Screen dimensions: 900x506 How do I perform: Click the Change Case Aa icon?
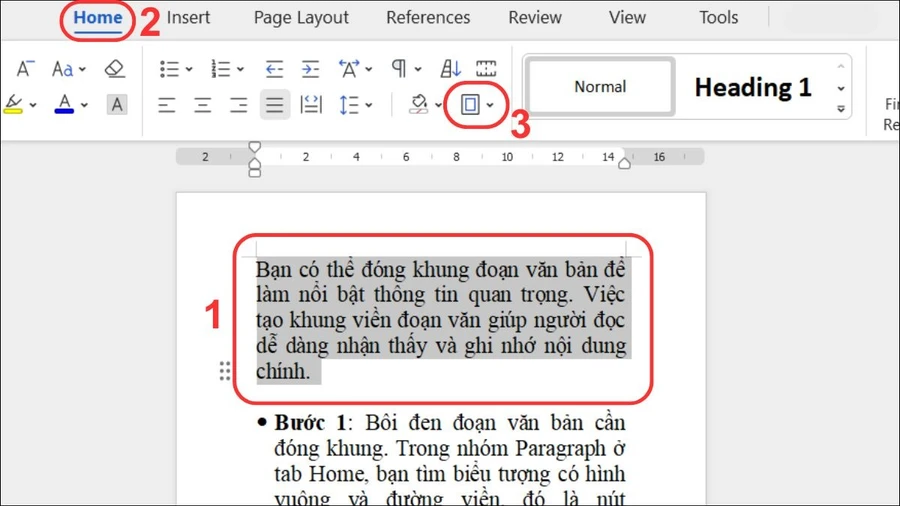coord(63,69)
